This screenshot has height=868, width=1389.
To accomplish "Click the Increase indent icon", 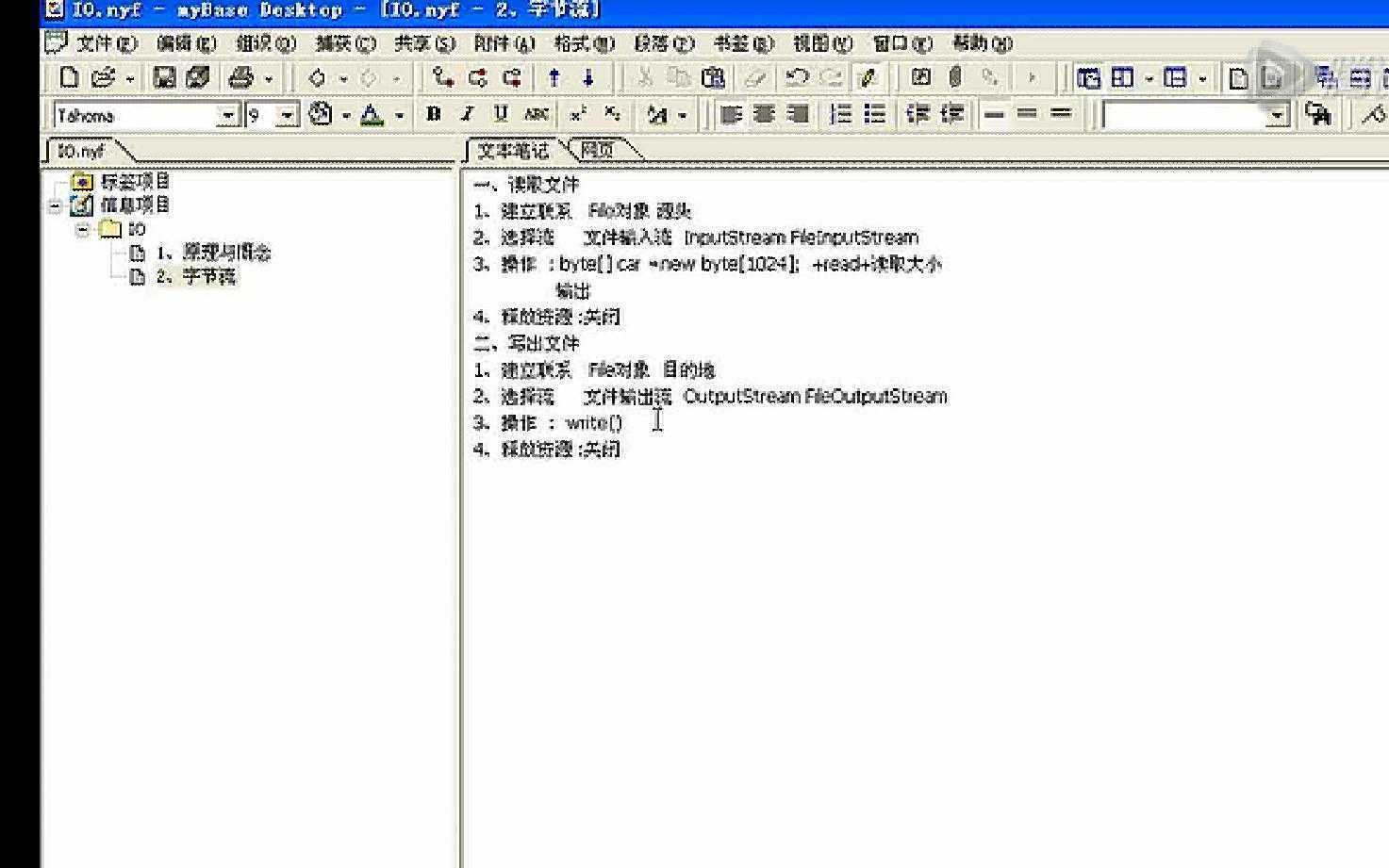I will click(x=951, y=114).
